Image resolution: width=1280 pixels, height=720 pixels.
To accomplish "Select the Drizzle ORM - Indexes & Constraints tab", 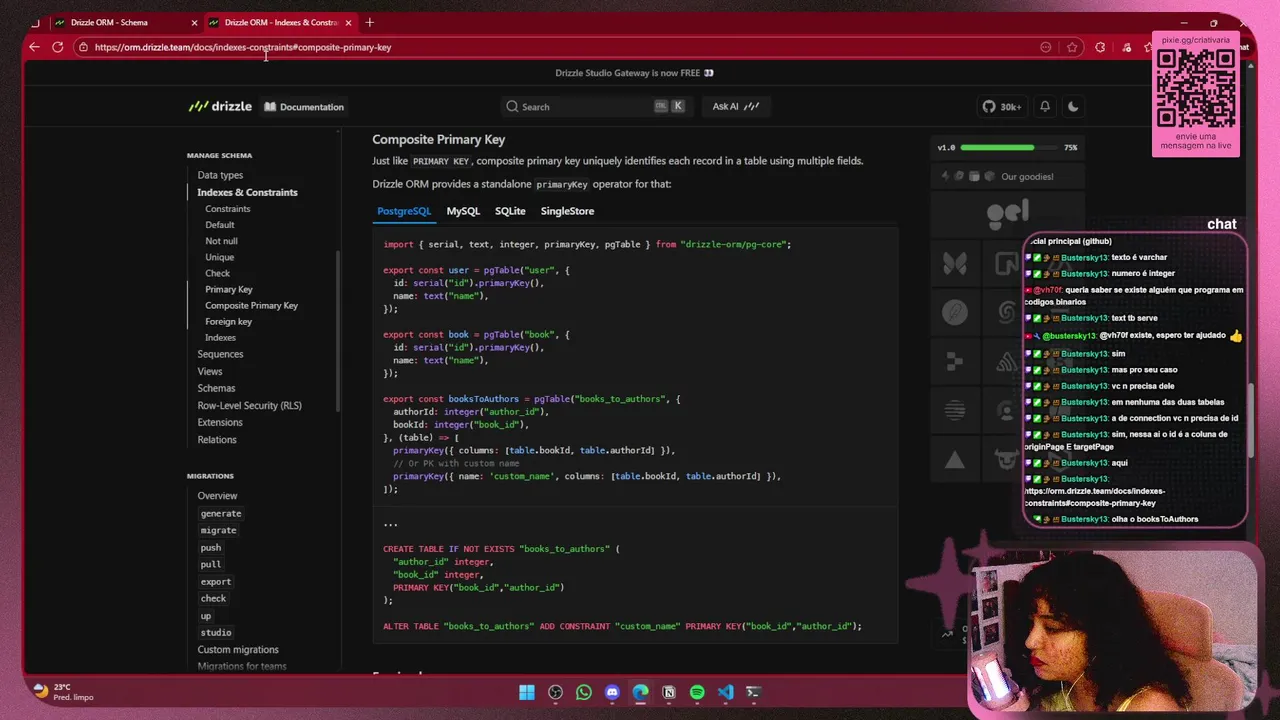I will tap(280, 22).
